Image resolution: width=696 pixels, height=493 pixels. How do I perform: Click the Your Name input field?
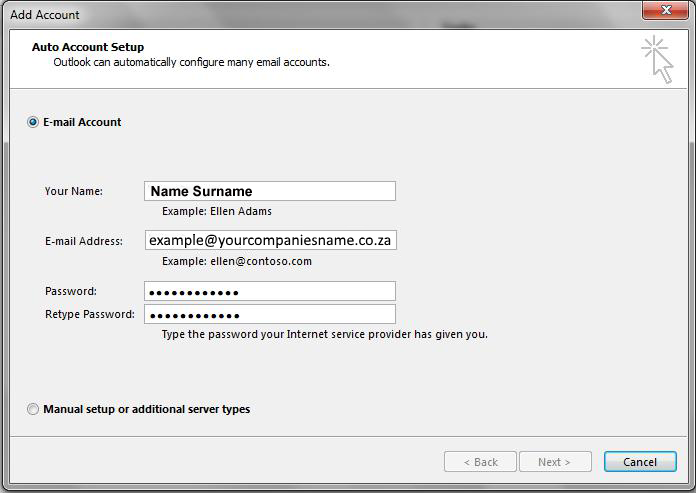(270, 191)
